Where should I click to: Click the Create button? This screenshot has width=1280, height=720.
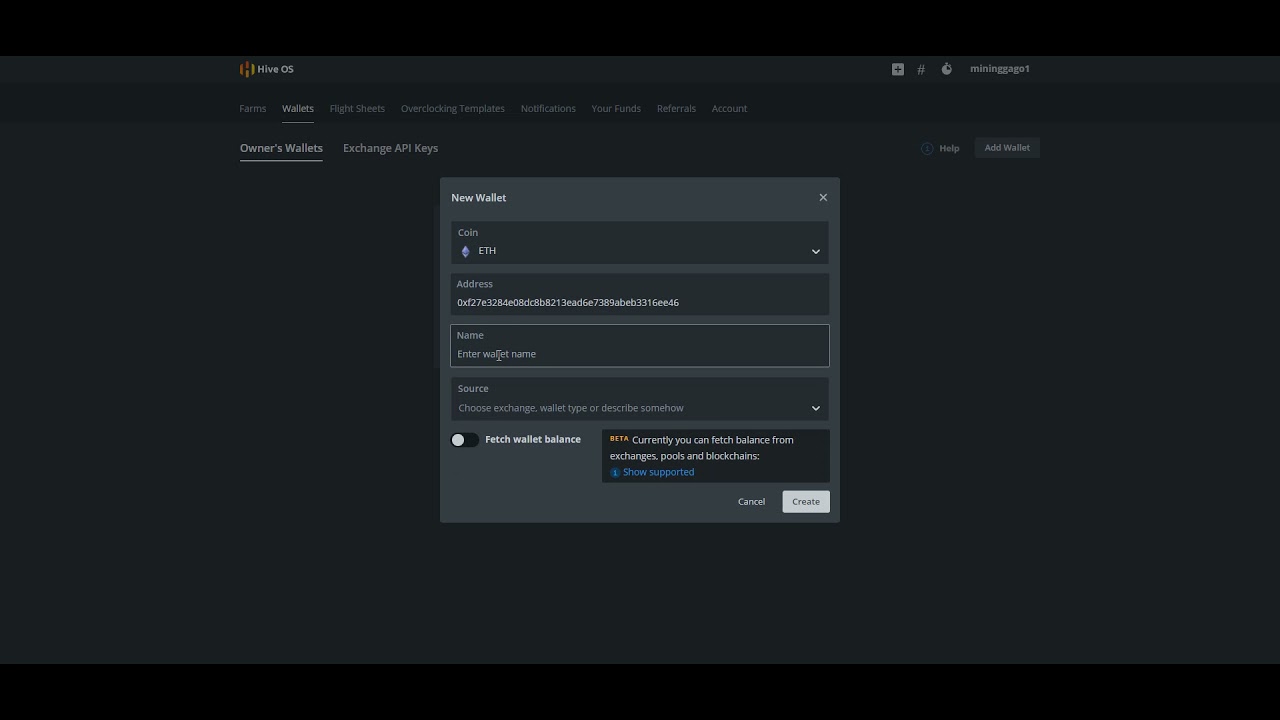click(x=806, y=502)
